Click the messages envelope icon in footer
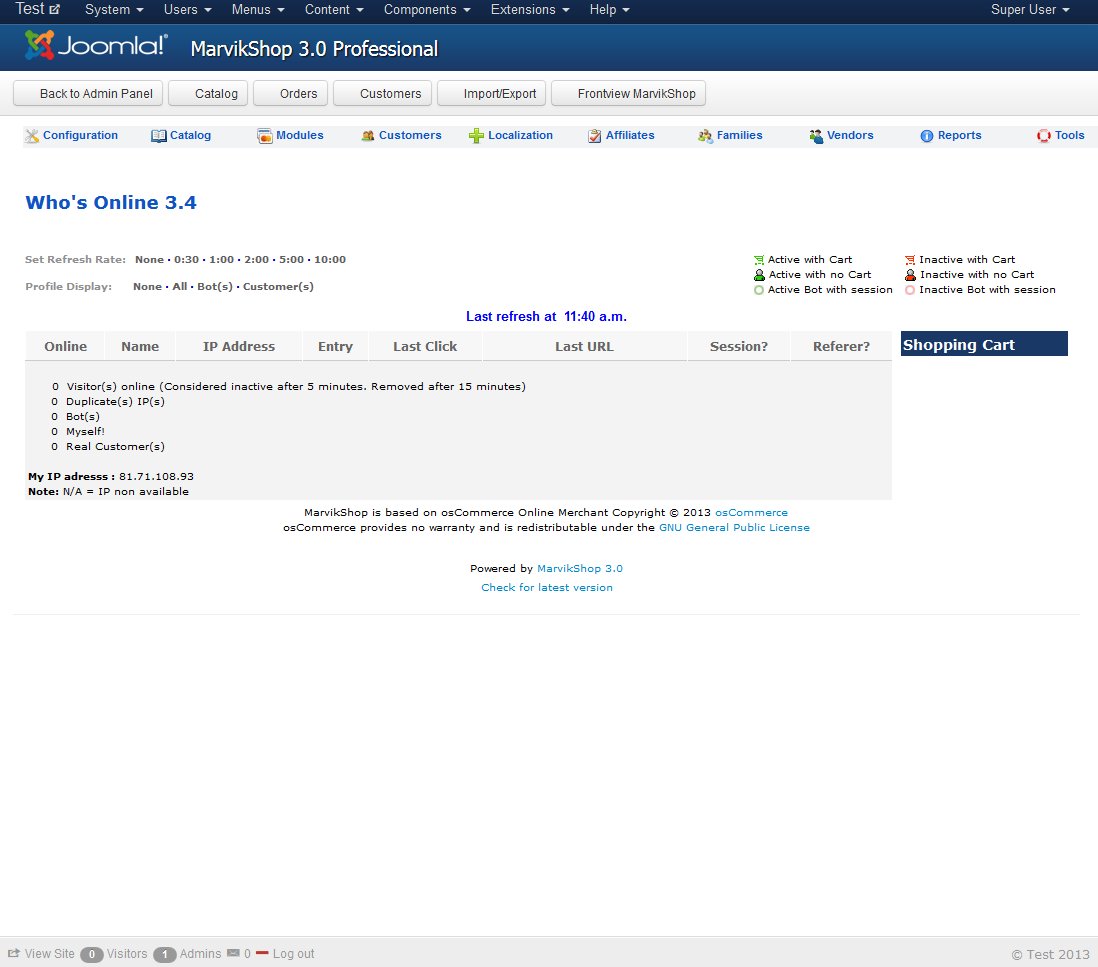This screenshot has height=967, width=1098. [x=233, y=953]
